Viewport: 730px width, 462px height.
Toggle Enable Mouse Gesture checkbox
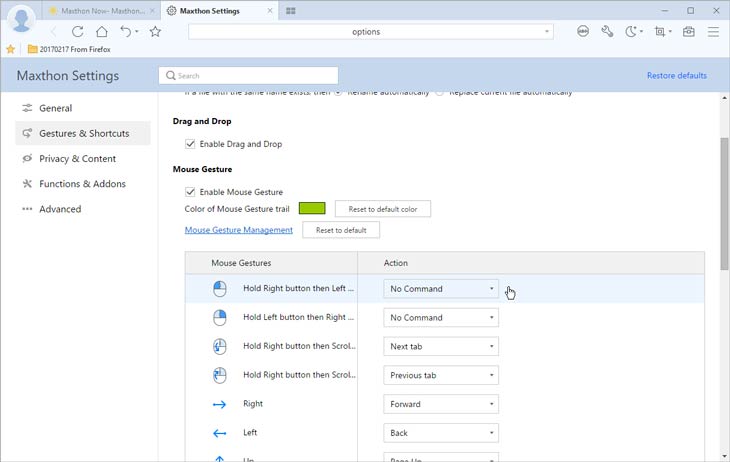pos(190,192)
